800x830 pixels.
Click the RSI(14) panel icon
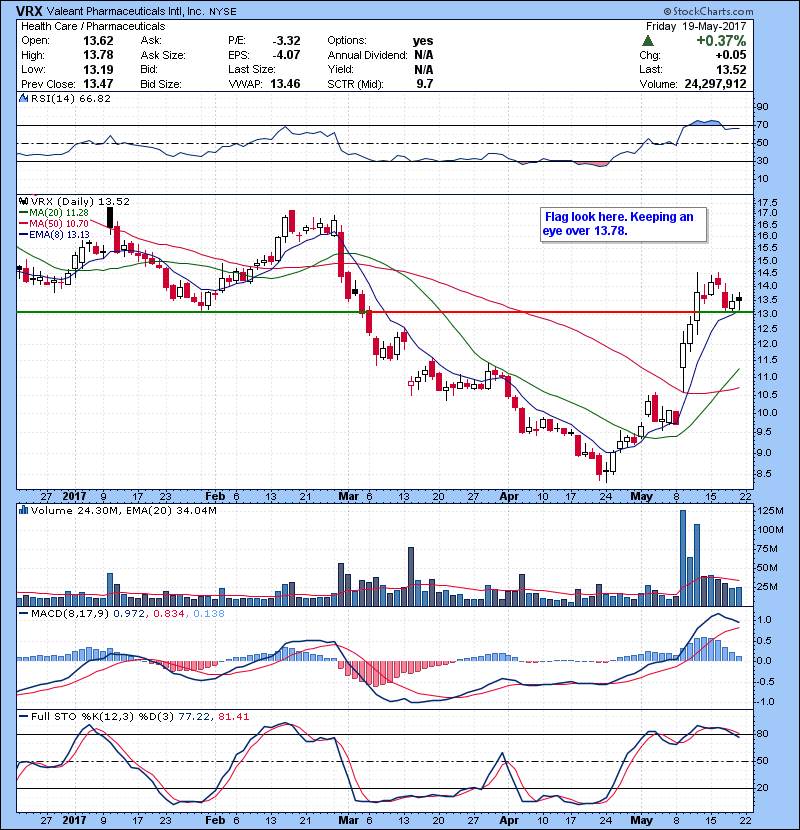tap(23, 98)
